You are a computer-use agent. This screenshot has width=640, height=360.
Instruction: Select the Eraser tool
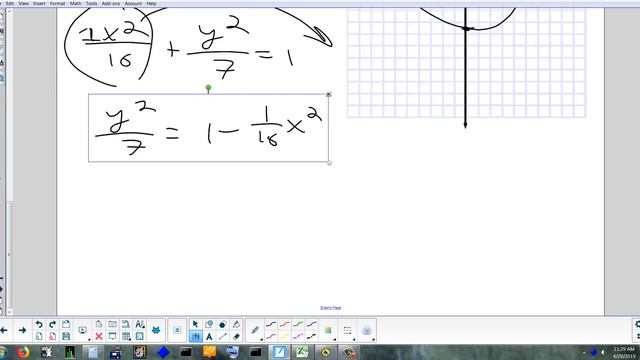coord(236,336)
